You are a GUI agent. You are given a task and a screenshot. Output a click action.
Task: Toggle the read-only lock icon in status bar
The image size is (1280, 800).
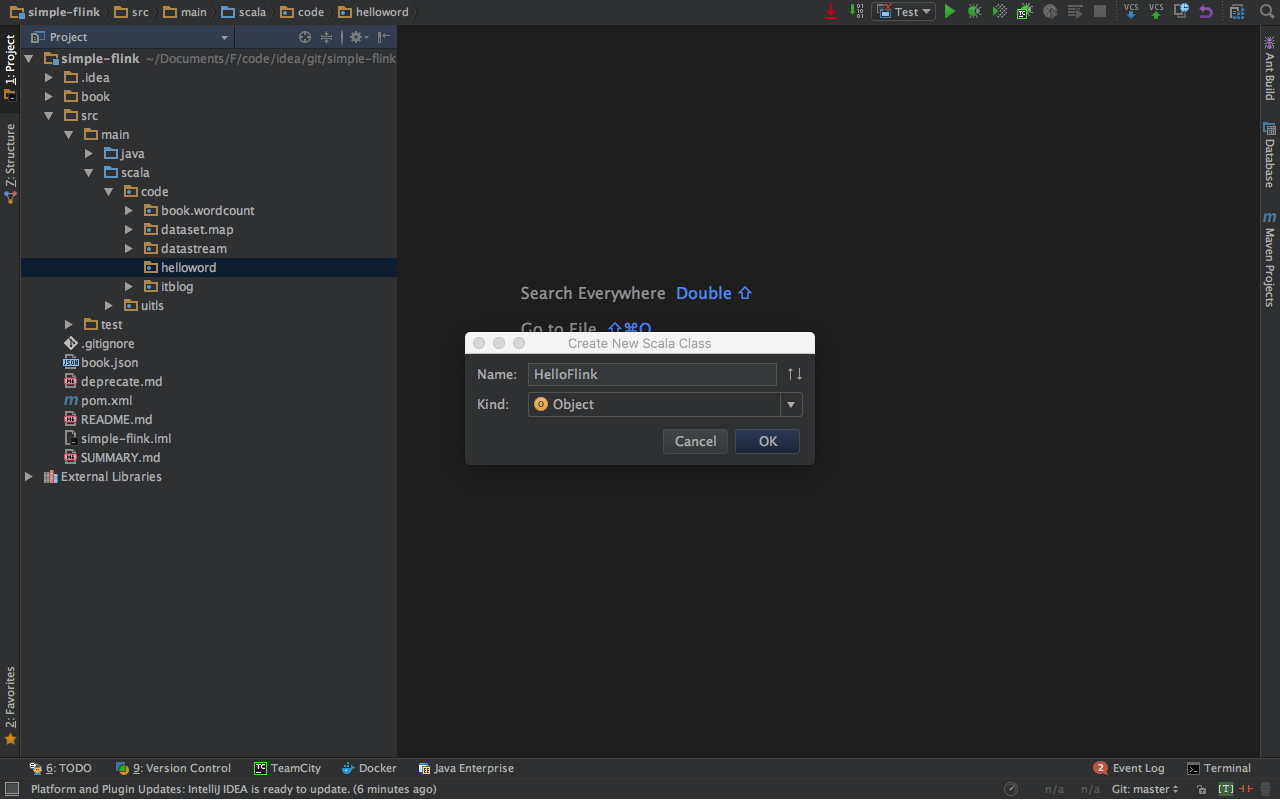[1201, 789]
